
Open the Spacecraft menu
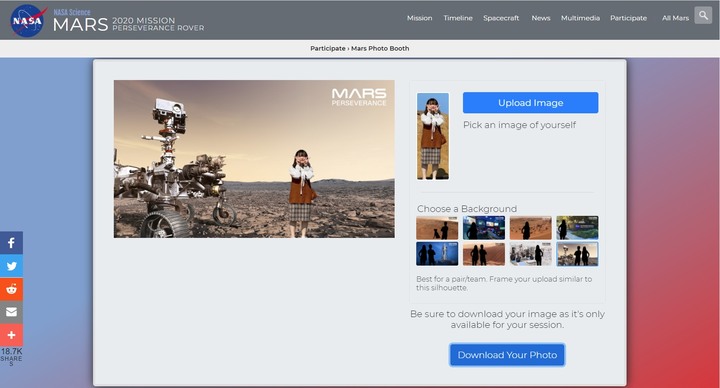501,18
